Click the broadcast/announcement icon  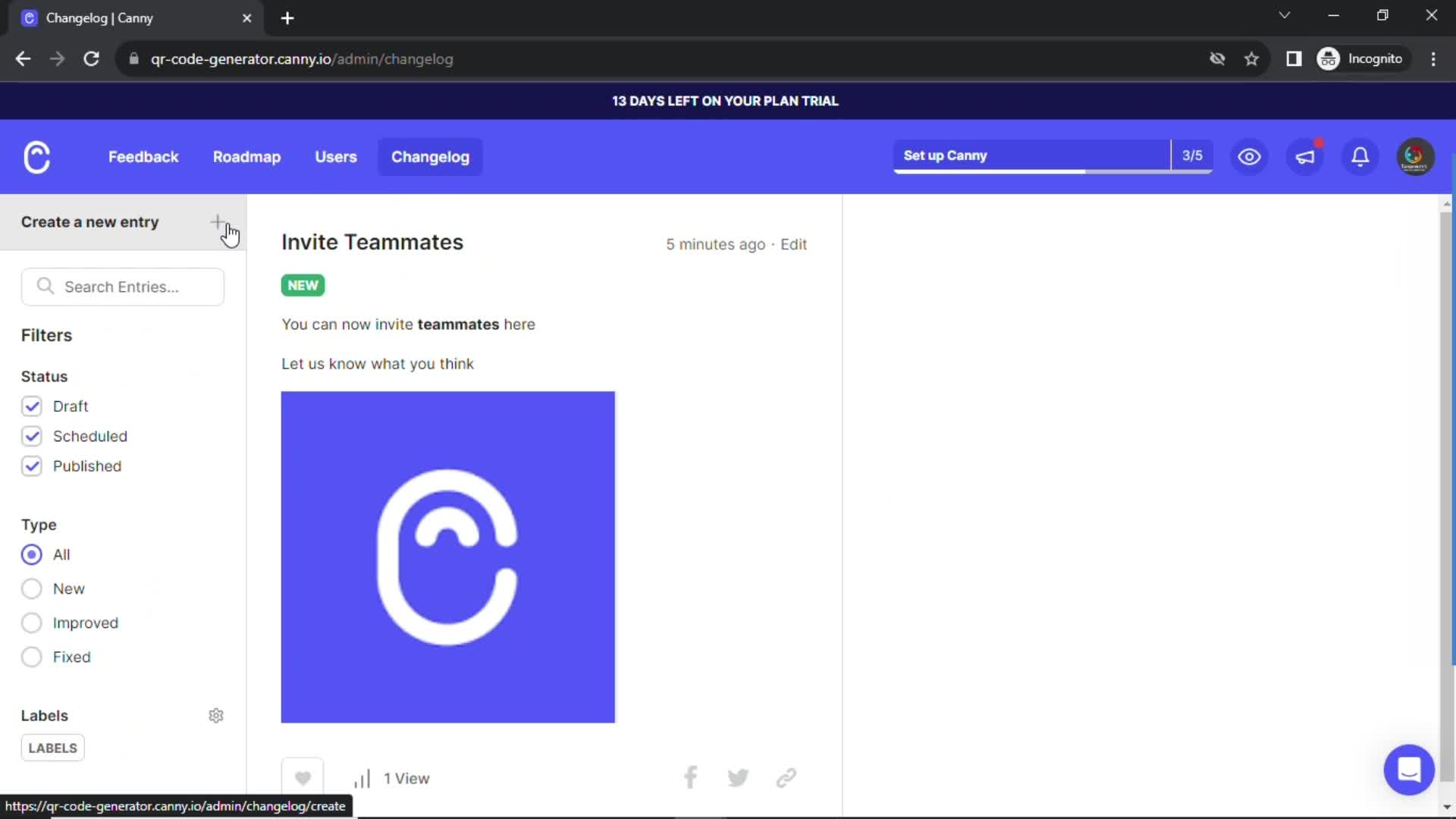coord(1305,156)
